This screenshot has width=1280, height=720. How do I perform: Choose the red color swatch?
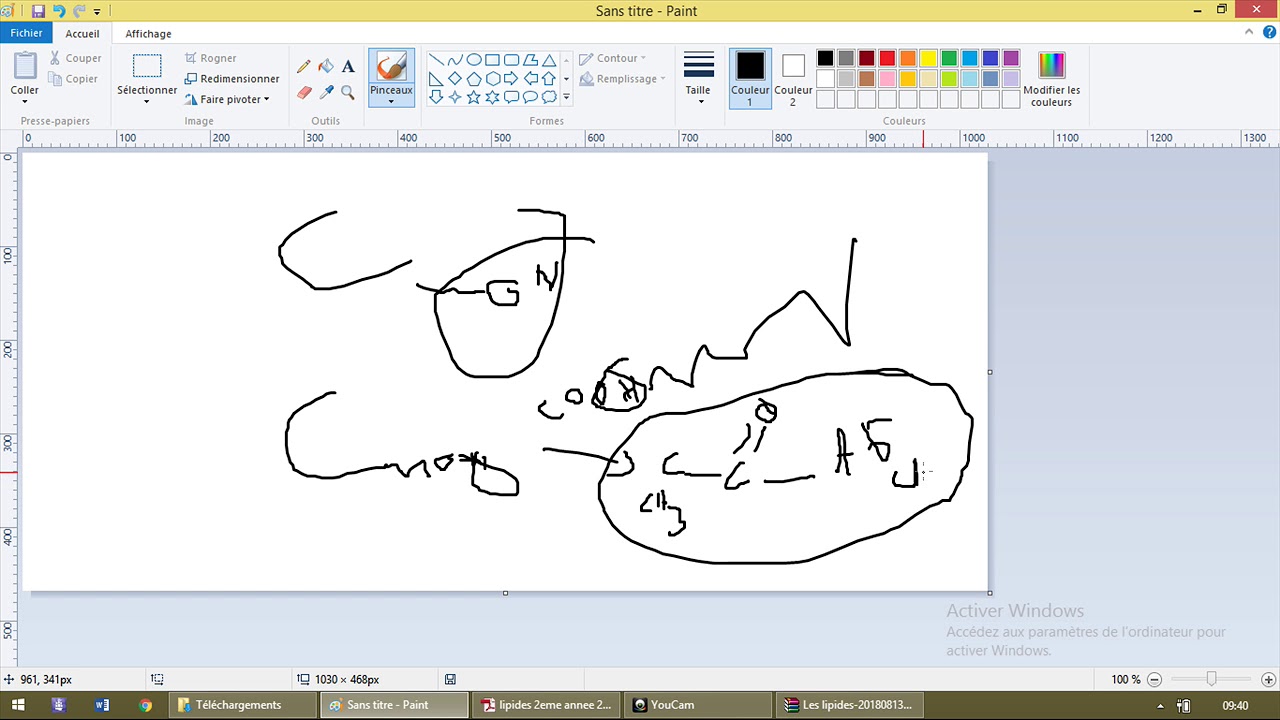887,58
